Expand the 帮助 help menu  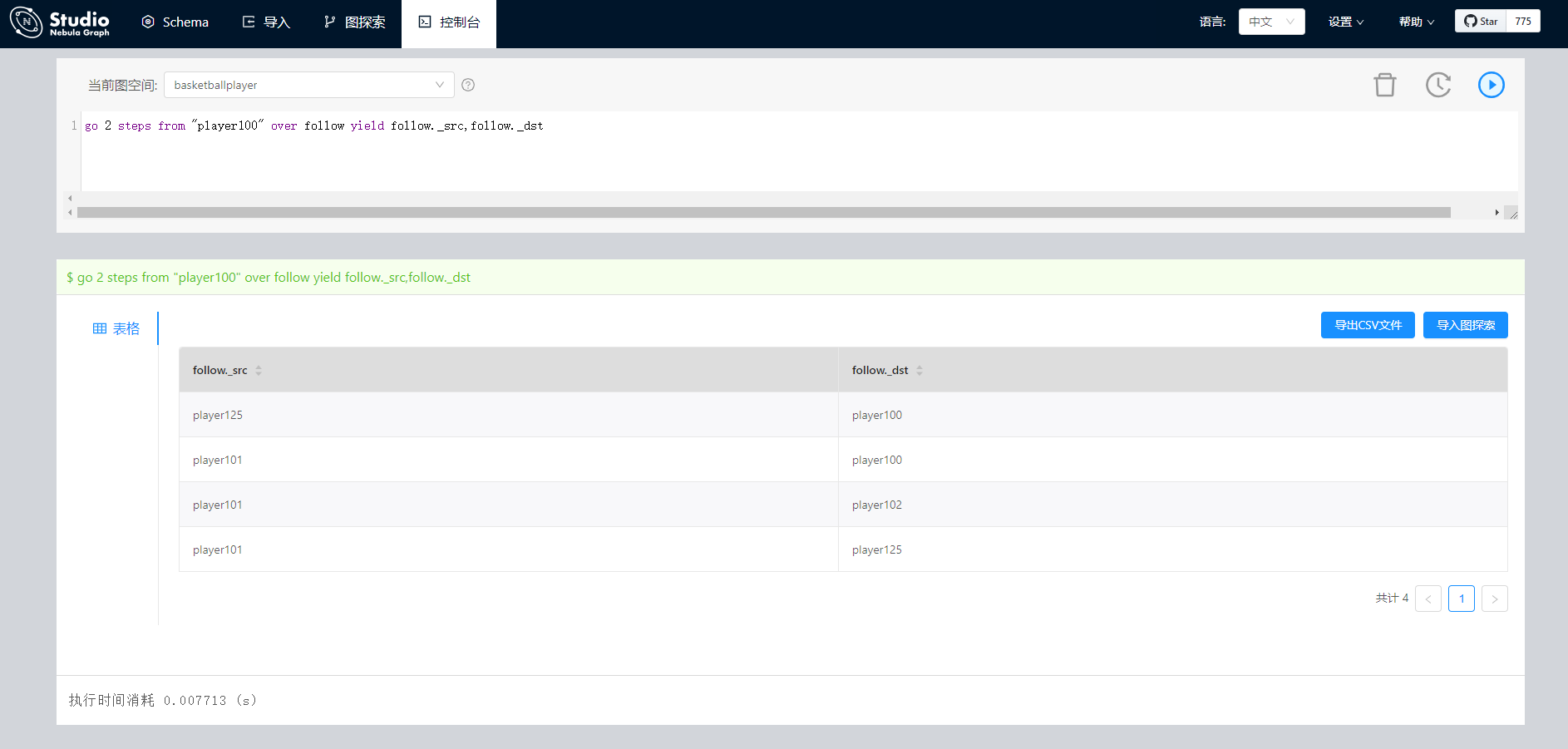pyautogui.click(x=1417, y=22)
